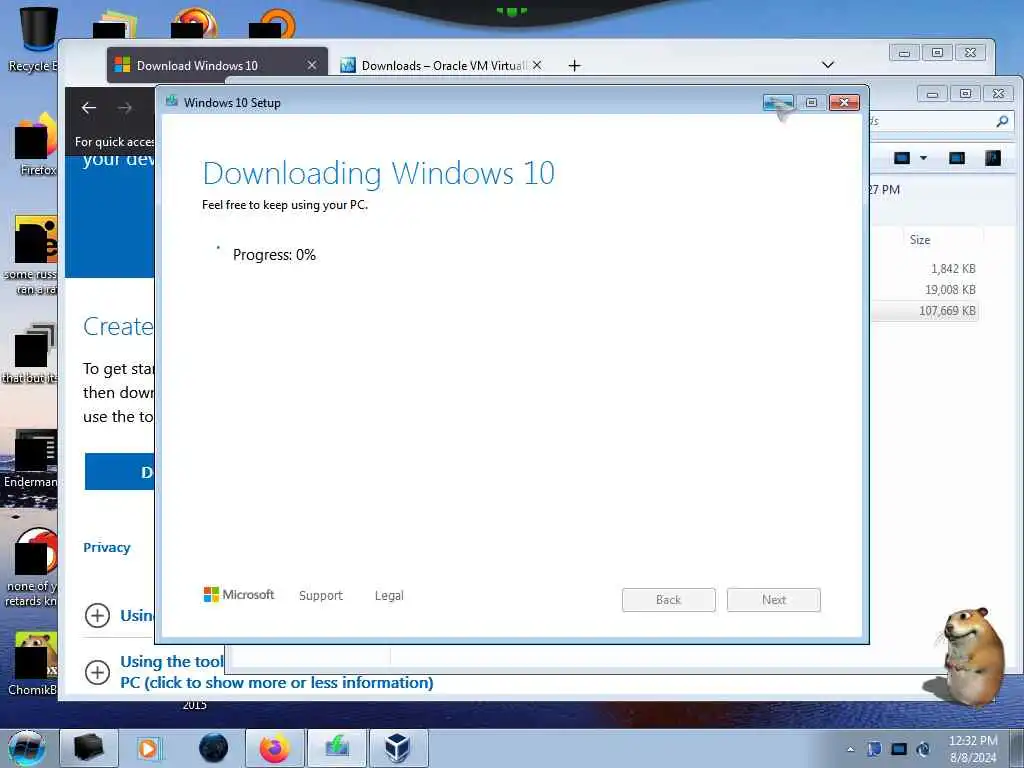Click the blue download button on webpage
Screen dimensions: 1024x768
tap(120, 472)
